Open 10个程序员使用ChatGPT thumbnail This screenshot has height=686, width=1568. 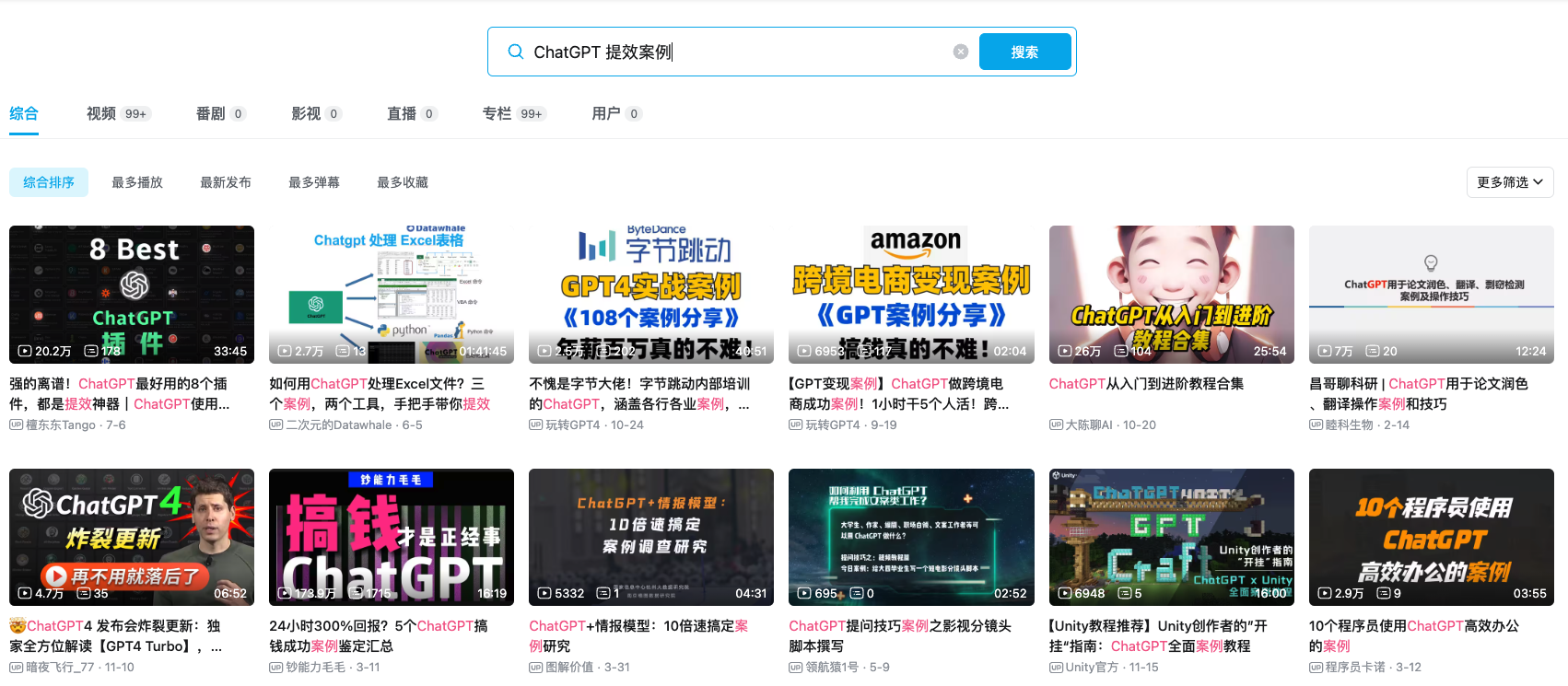pos(1432,537)
